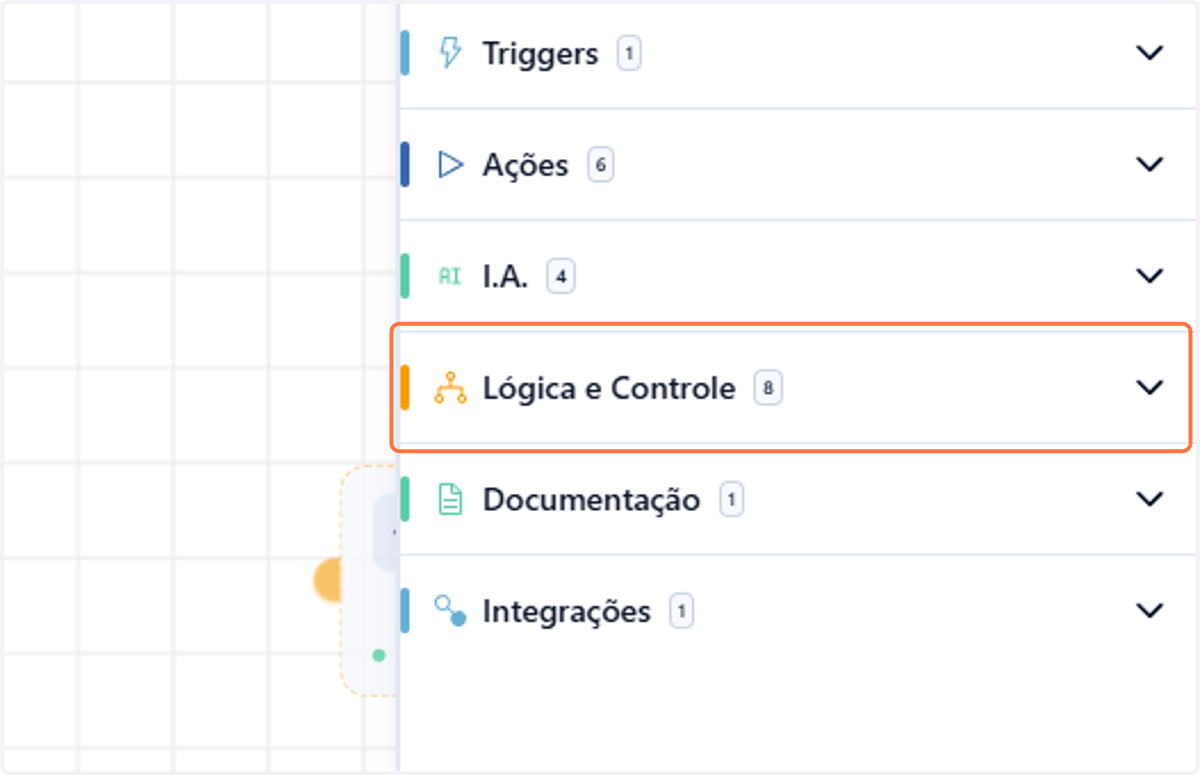The width and height of the screenshot is (1200, 775).
Task: Open the Integrações category label
Action: click(566, 611)
